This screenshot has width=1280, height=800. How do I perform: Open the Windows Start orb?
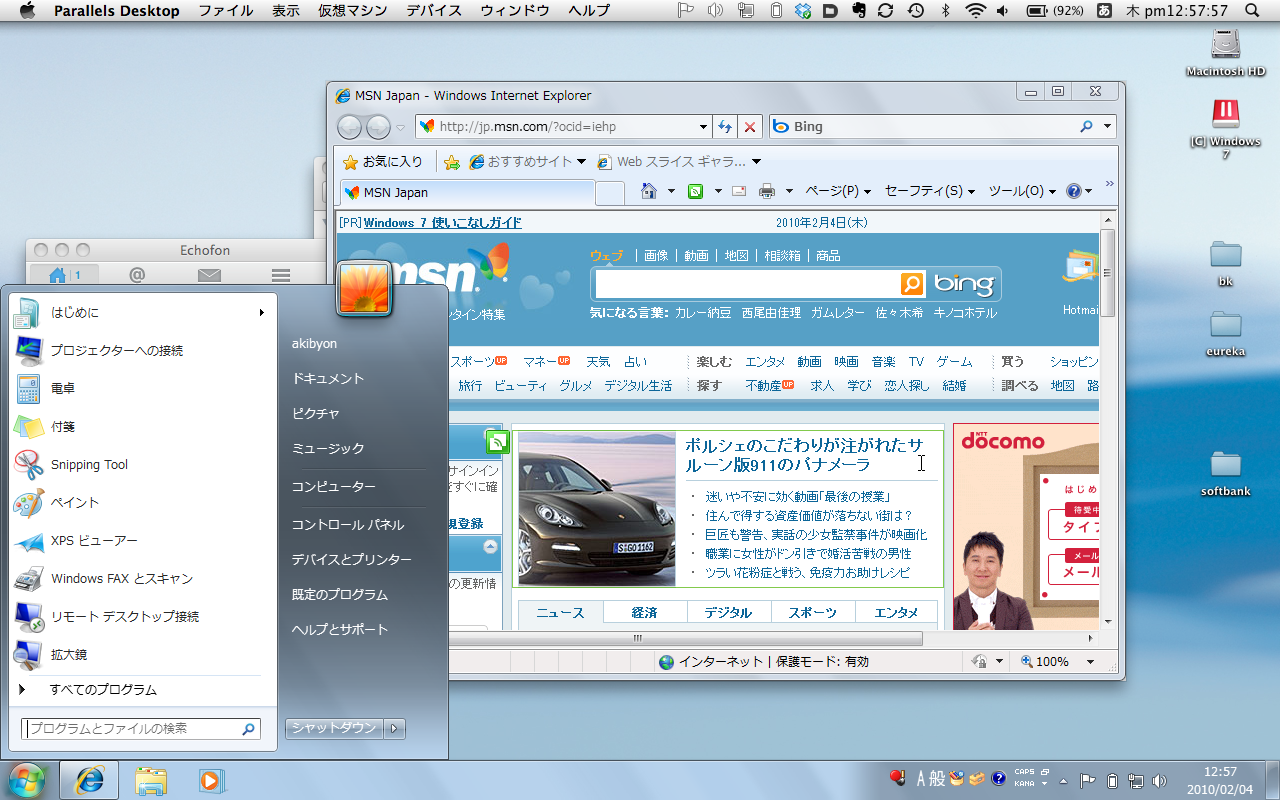click(x=27, y=780)
